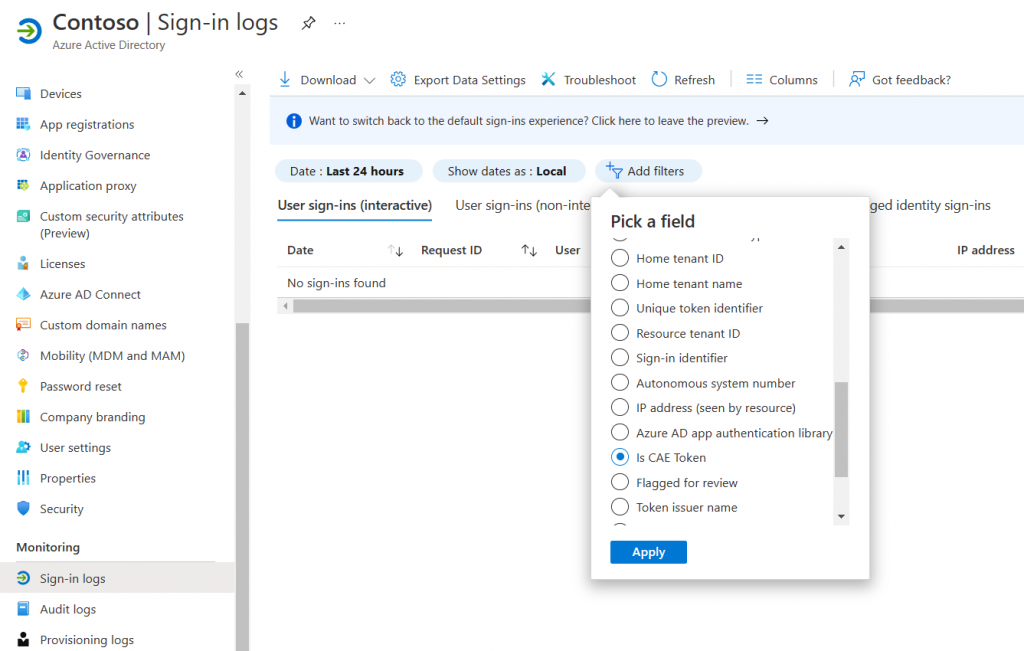Click the field list scrollbar thumb

coord(841,430)
